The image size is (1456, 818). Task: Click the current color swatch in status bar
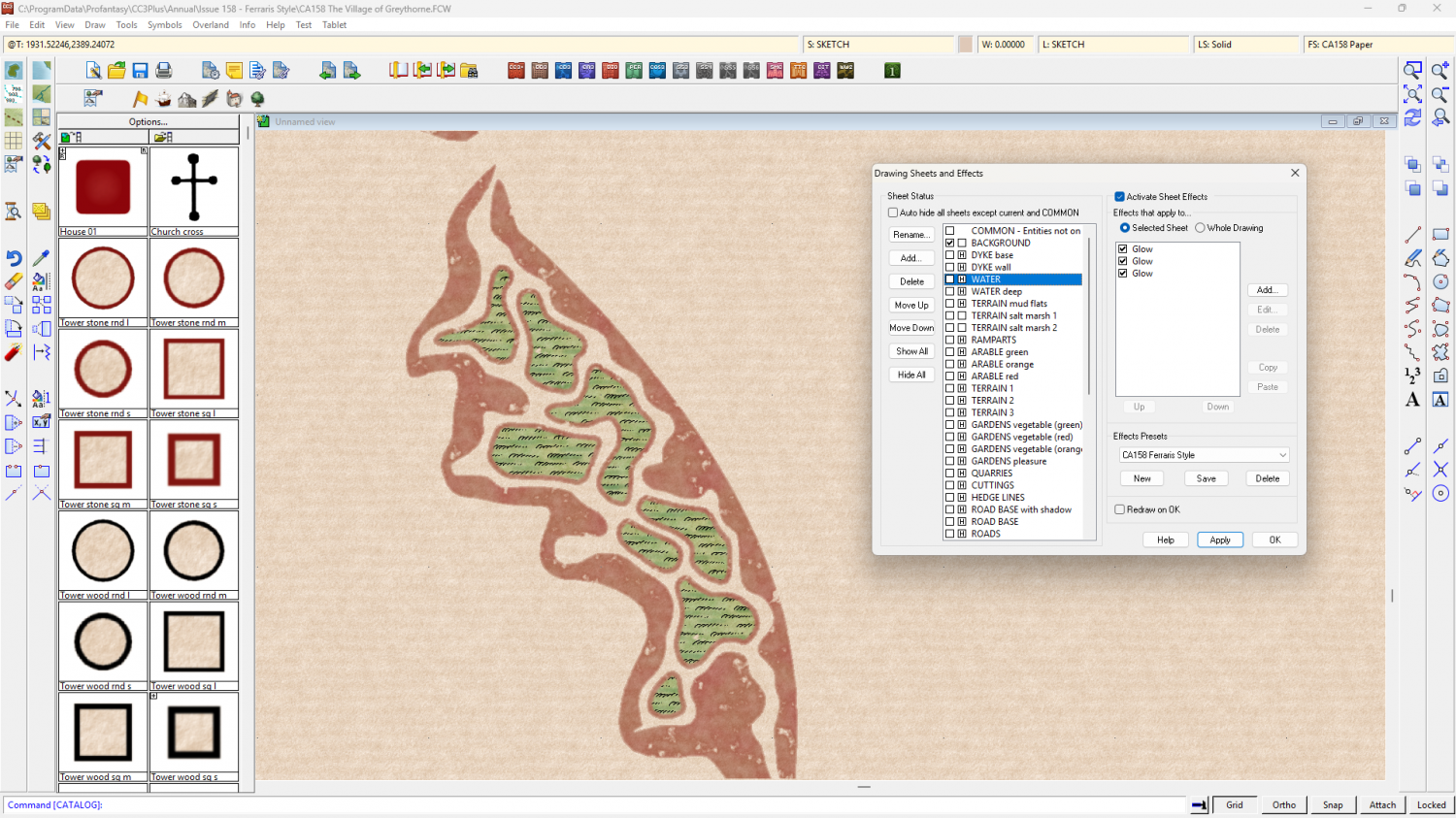(x=966, y=45)
